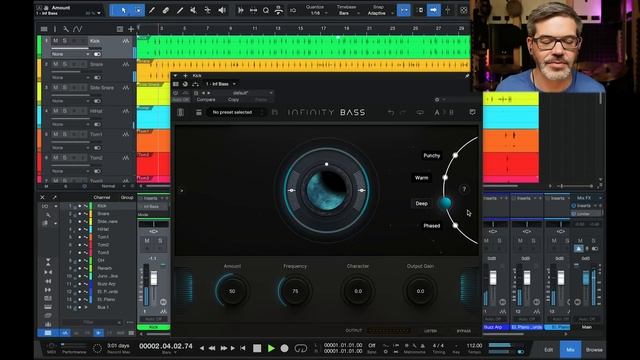Image resolution: width=640 pixels, height=360 pixels.
Task: Click the Record button in transport
Action: pos(284,348)
